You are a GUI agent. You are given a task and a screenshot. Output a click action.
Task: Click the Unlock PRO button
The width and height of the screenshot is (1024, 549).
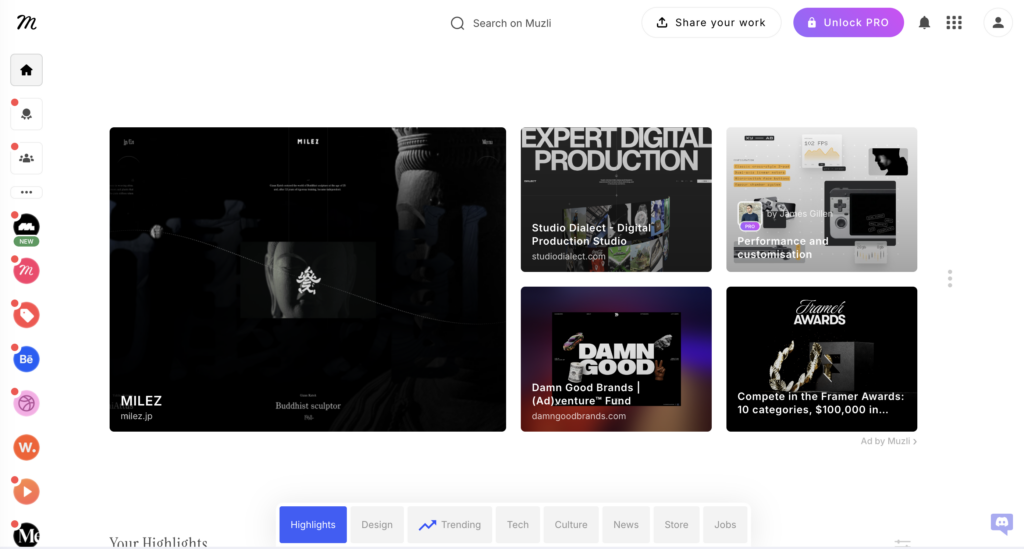click(848, 23)
